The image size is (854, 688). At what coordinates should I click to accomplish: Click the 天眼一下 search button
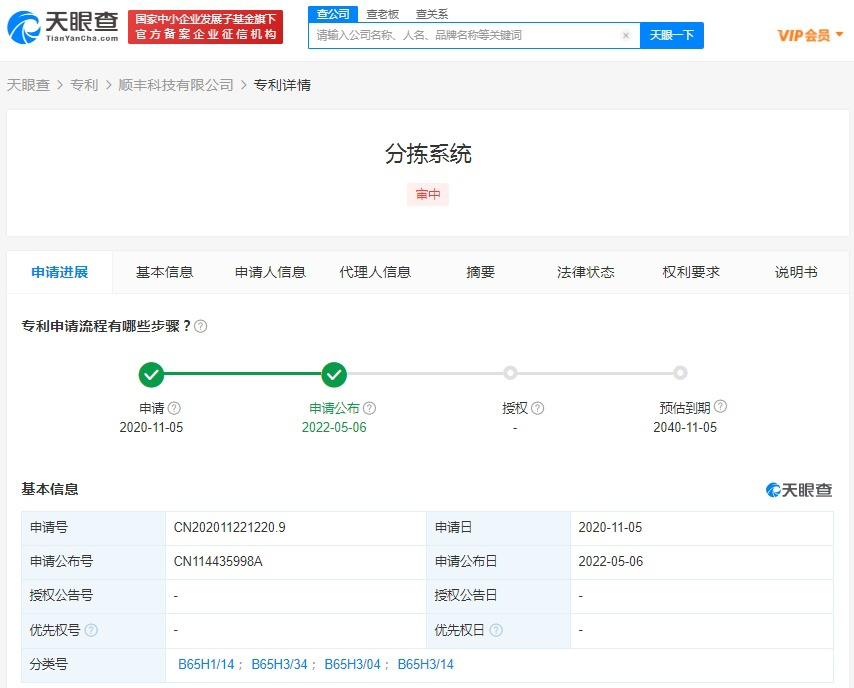[x=672, y=34]
